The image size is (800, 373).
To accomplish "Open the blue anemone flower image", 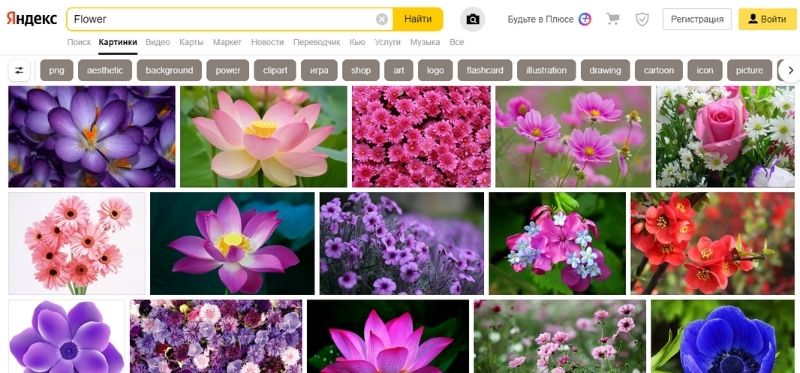I will tap(722, 336).
